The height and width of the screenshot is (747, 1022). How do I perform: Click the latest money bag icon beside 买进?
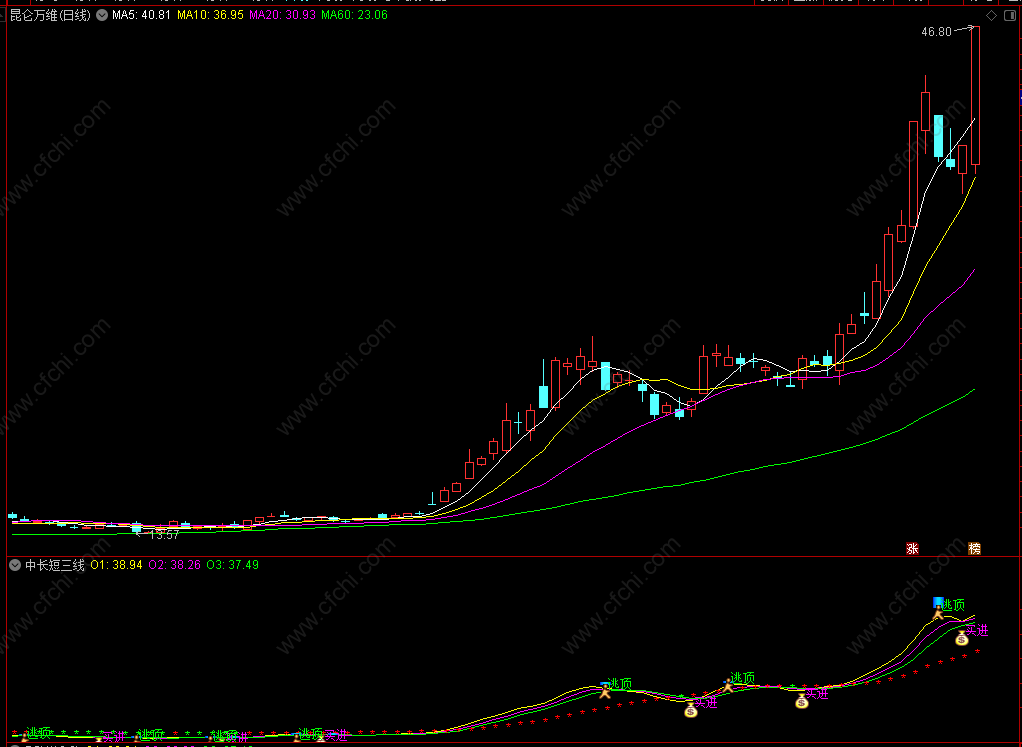click(x=962, y=639)
